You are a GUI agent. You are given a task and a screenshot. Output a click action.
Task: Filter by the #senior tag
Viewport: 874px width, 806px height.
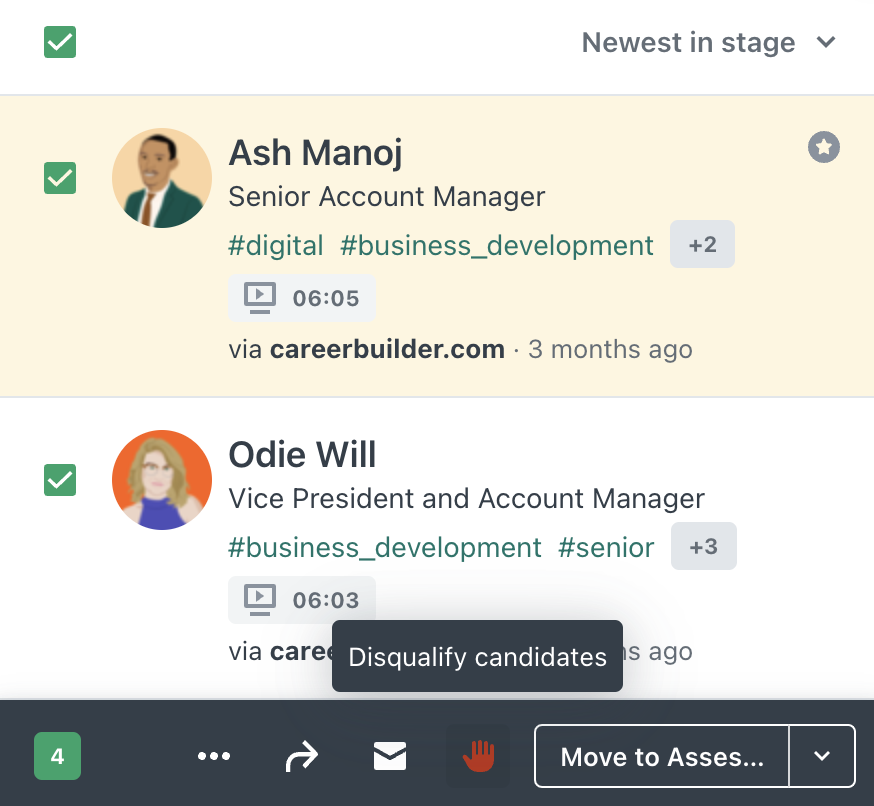tap(606, 547)
